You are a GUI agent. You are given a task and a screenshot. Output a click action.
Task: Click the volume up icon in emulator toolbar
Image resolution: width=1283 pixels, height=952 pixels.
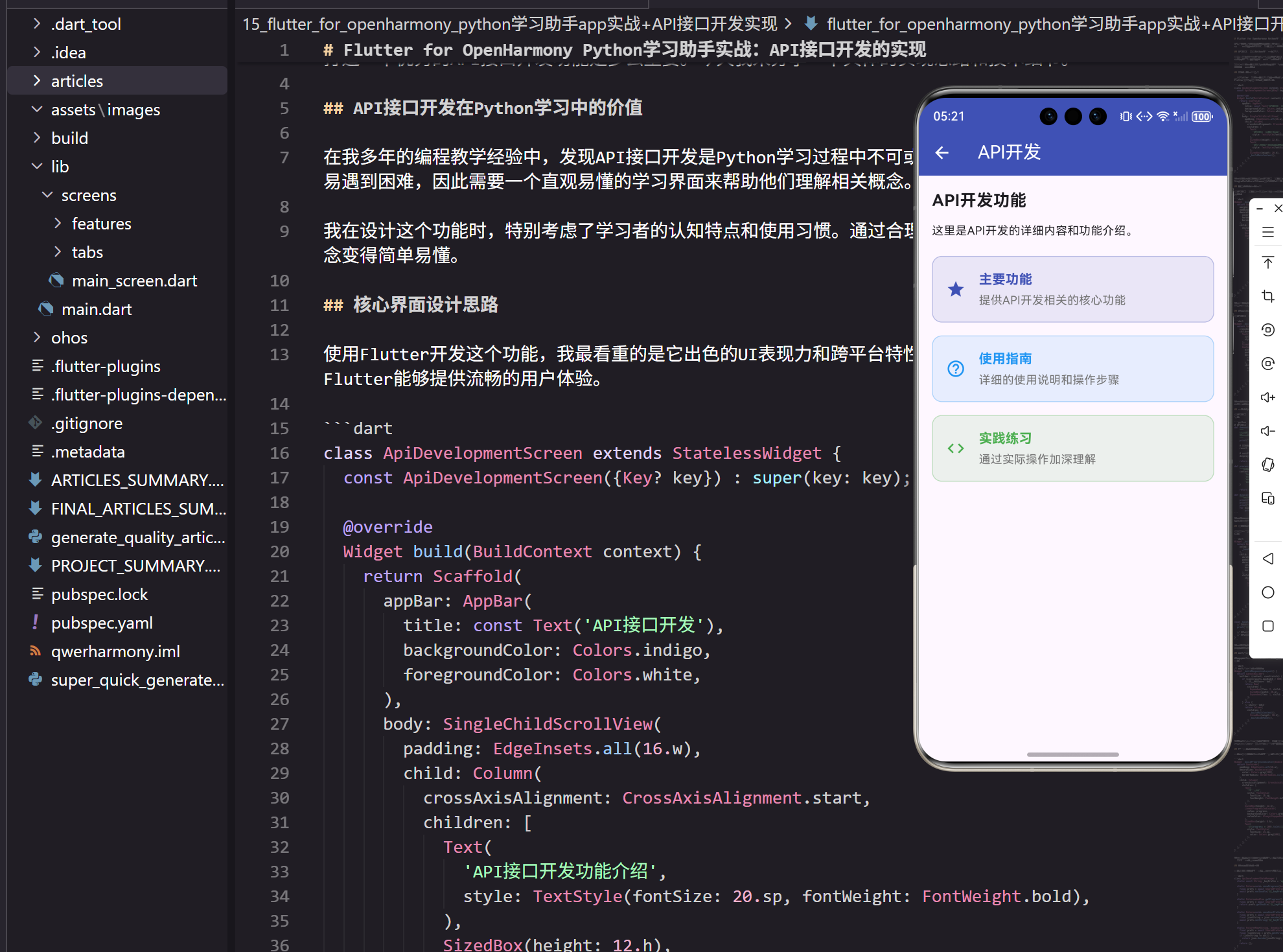pos(1268,397)
